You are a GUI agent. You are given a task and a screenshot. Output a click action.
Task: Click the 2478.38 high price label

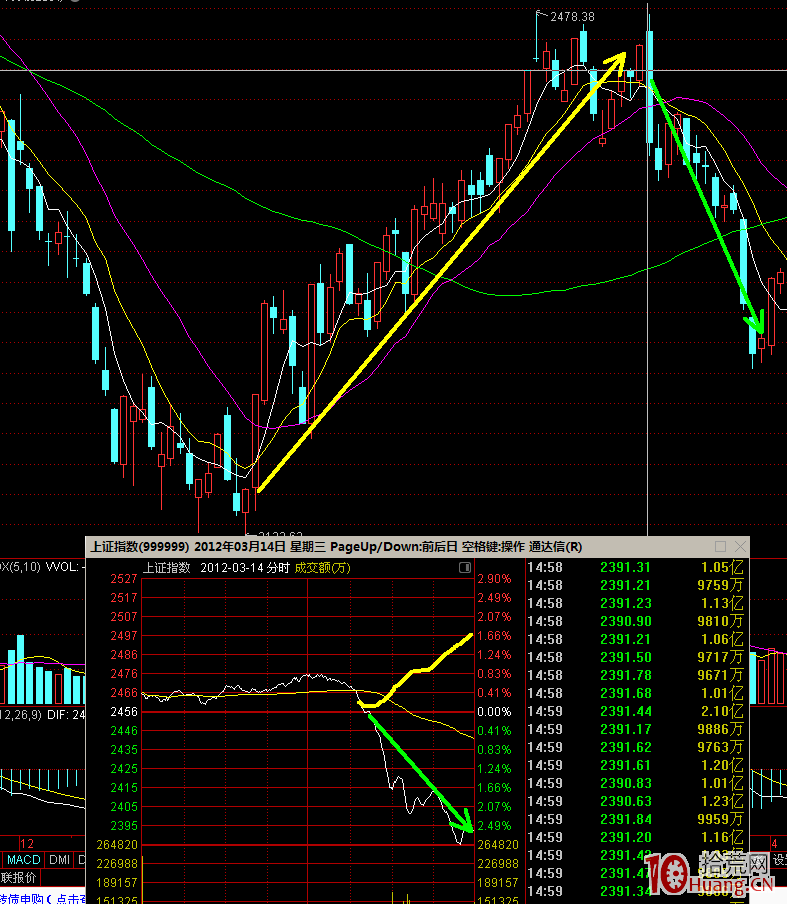pos(572,17)
